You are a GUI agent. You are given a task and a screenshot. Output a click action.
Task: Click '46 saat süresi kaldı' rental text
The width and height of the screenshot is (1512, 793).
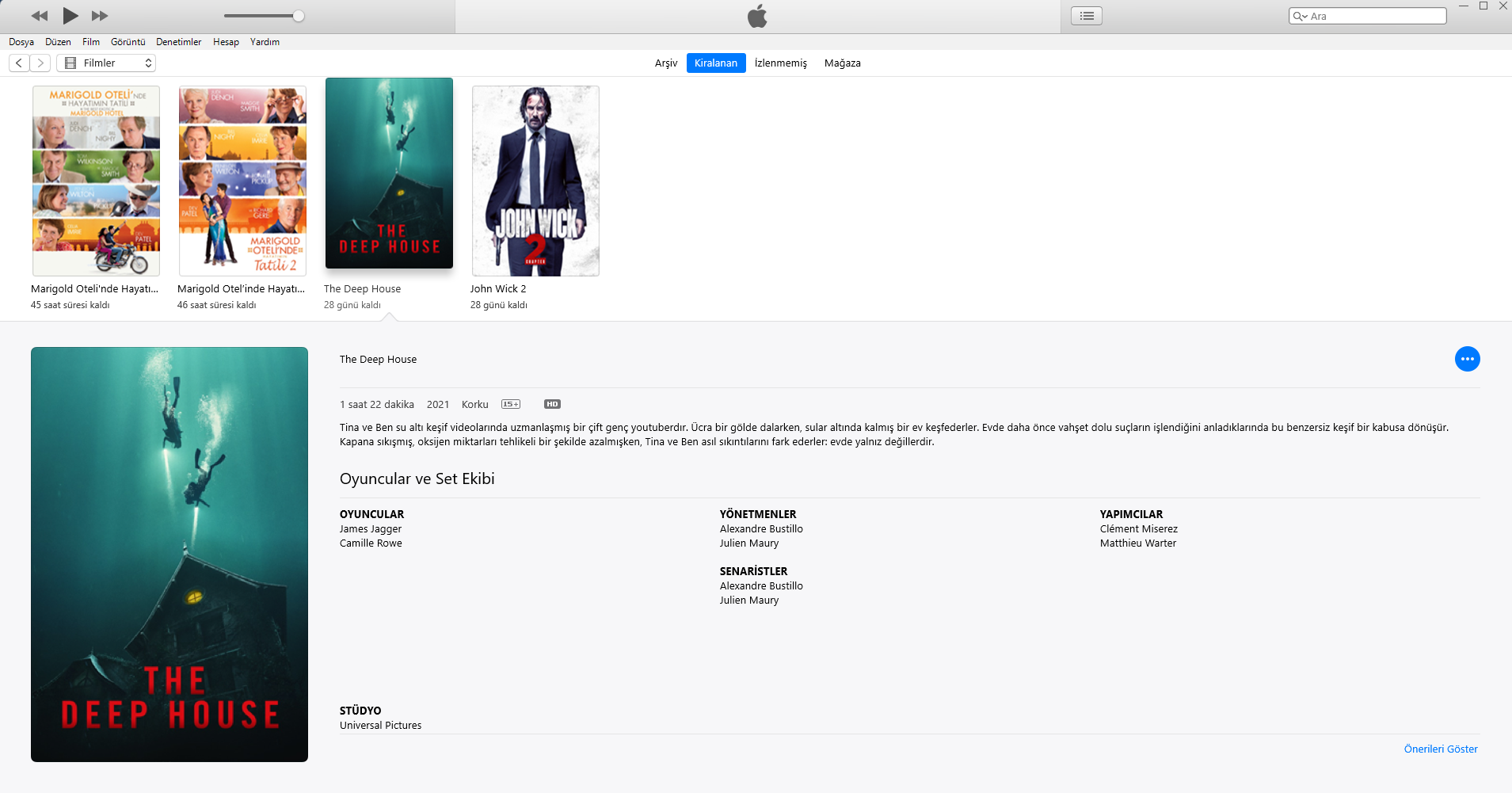pyautogui.click(x=217, y=305)
